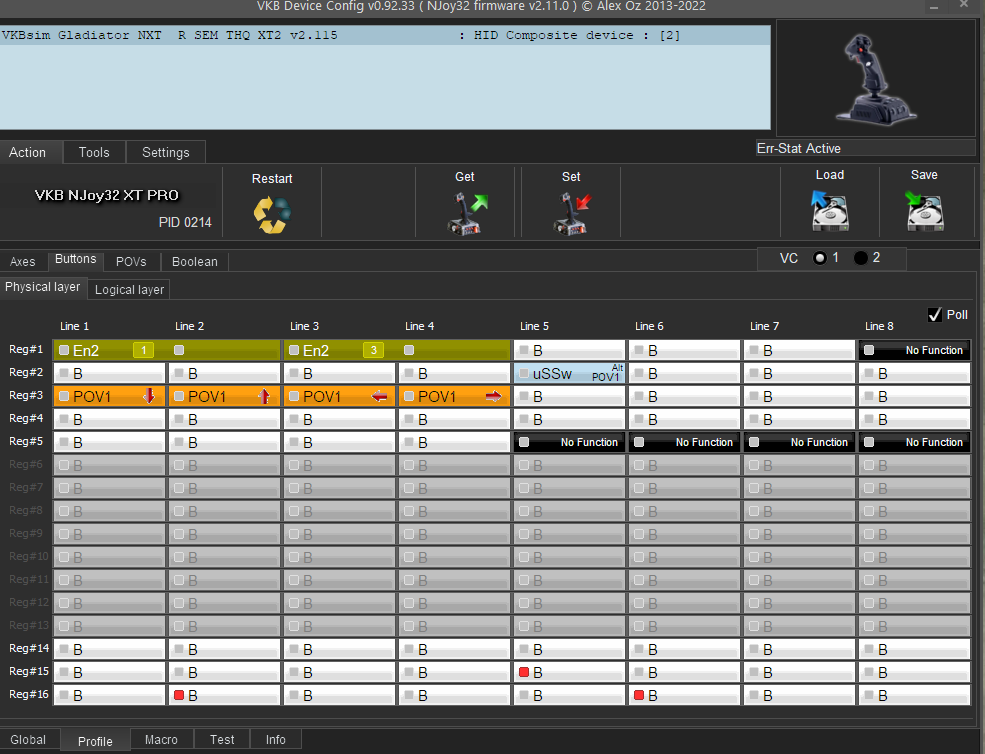This screenshot has height=754, width=985.
Task: Click the red indicator in Reg#15 Line 5
Action: [524, 672]
